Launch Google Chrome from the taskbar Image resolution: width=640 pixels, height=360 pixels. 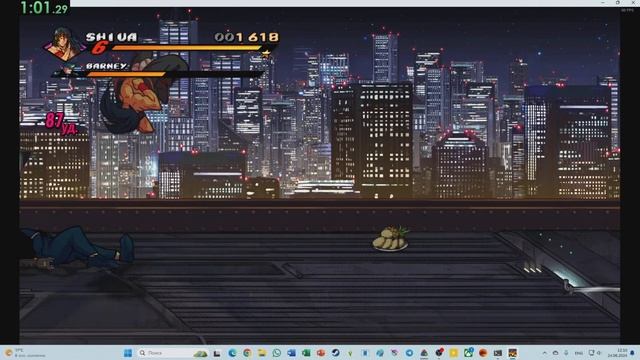click(247, 353)
